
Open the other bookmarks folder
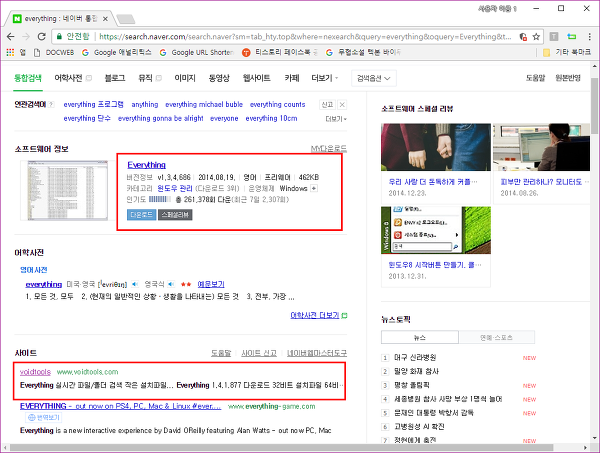[x=567, y=52]
